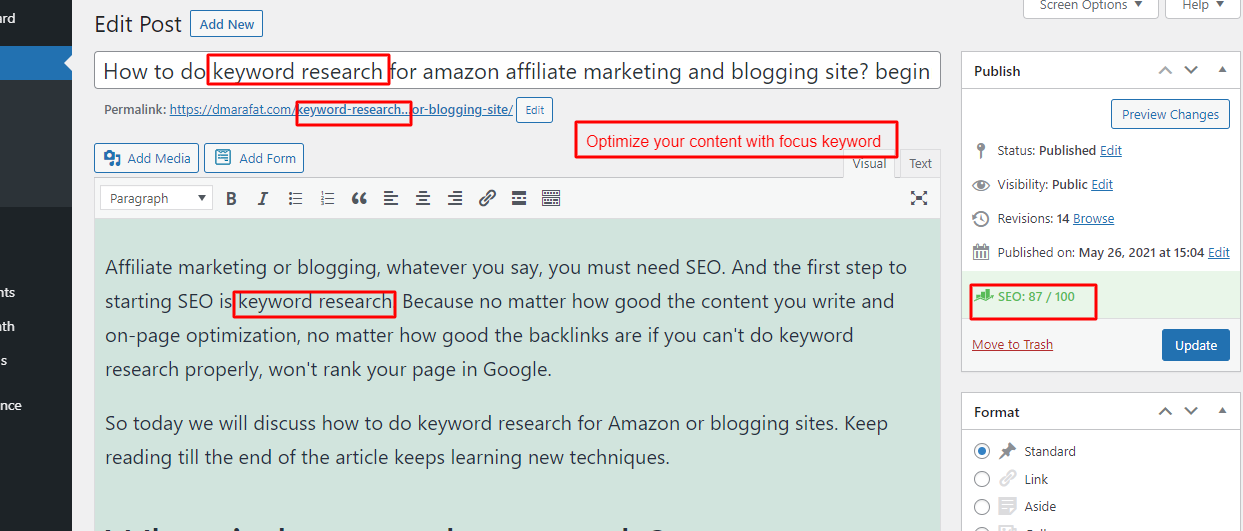
Task: Toggle the toolbar (kitchen sink) icon
Action: (551, 198)
